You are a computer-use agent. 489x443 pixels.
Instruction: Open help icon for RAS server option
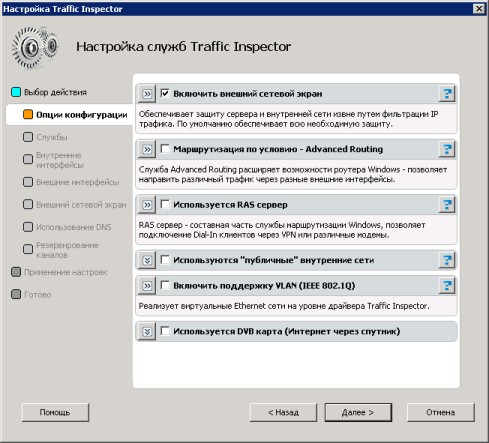pyautogui.click(x=447, y=205)
